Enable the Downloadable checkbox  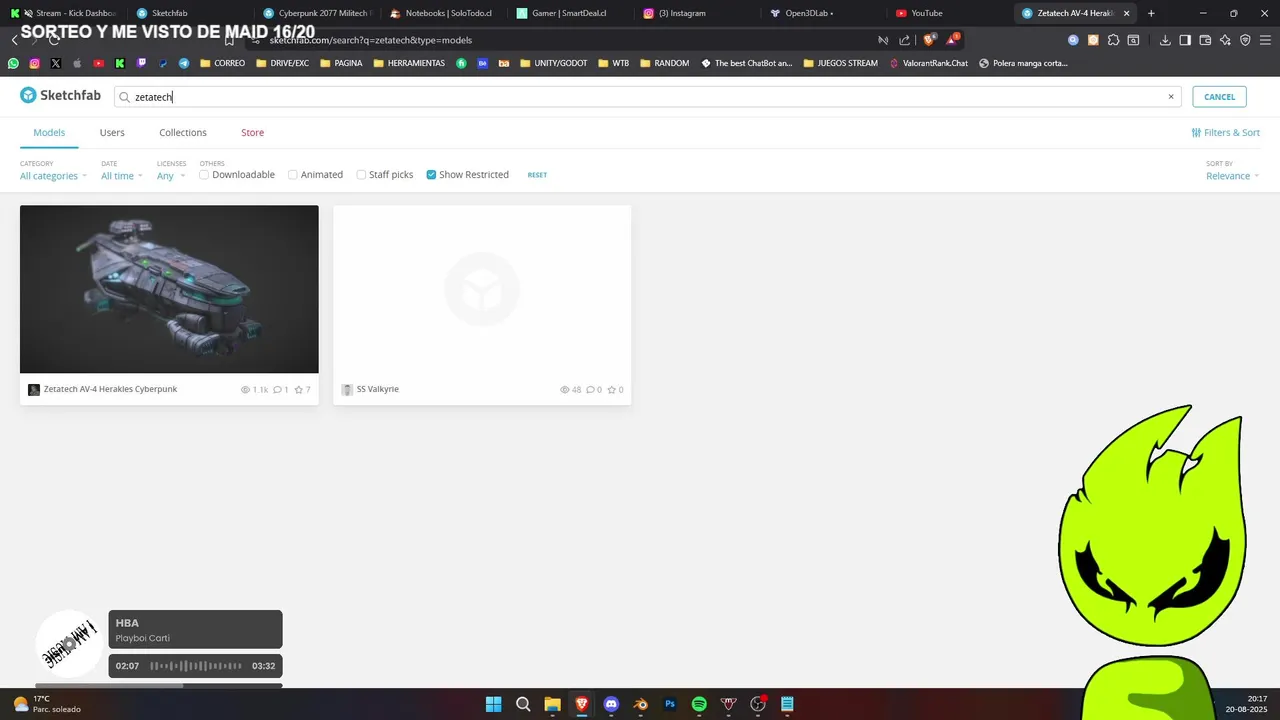tap(204, 175)
